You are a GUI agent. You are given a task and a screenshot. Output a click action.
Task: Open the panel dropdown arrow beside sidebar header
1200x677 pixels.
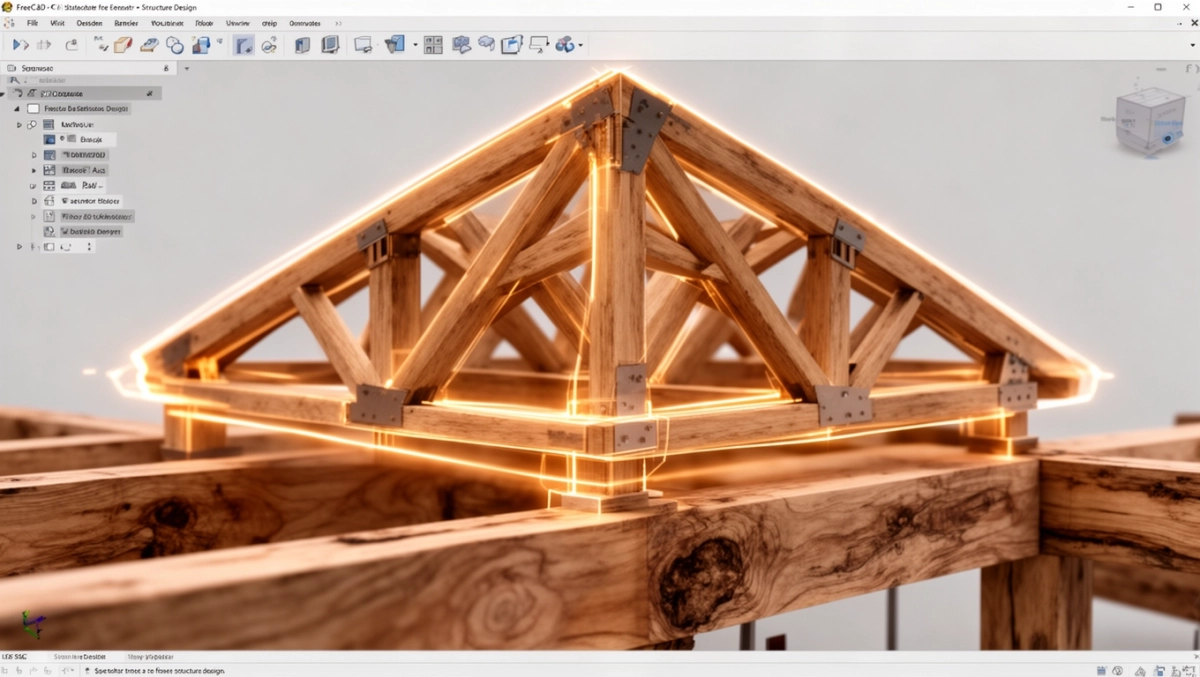186,68
